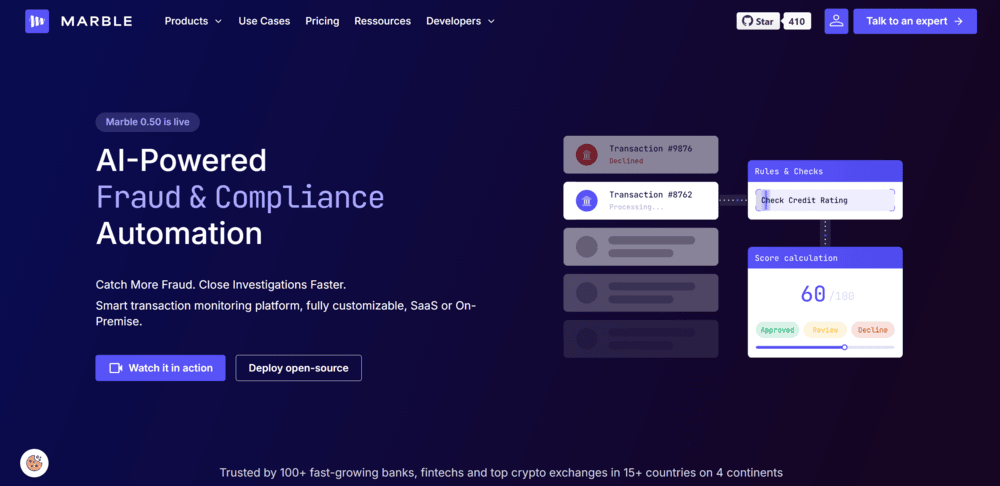Viewport: 1000px width, 486px height.
Task: Open the 410 star count link
Action: [x=797, y=21]
